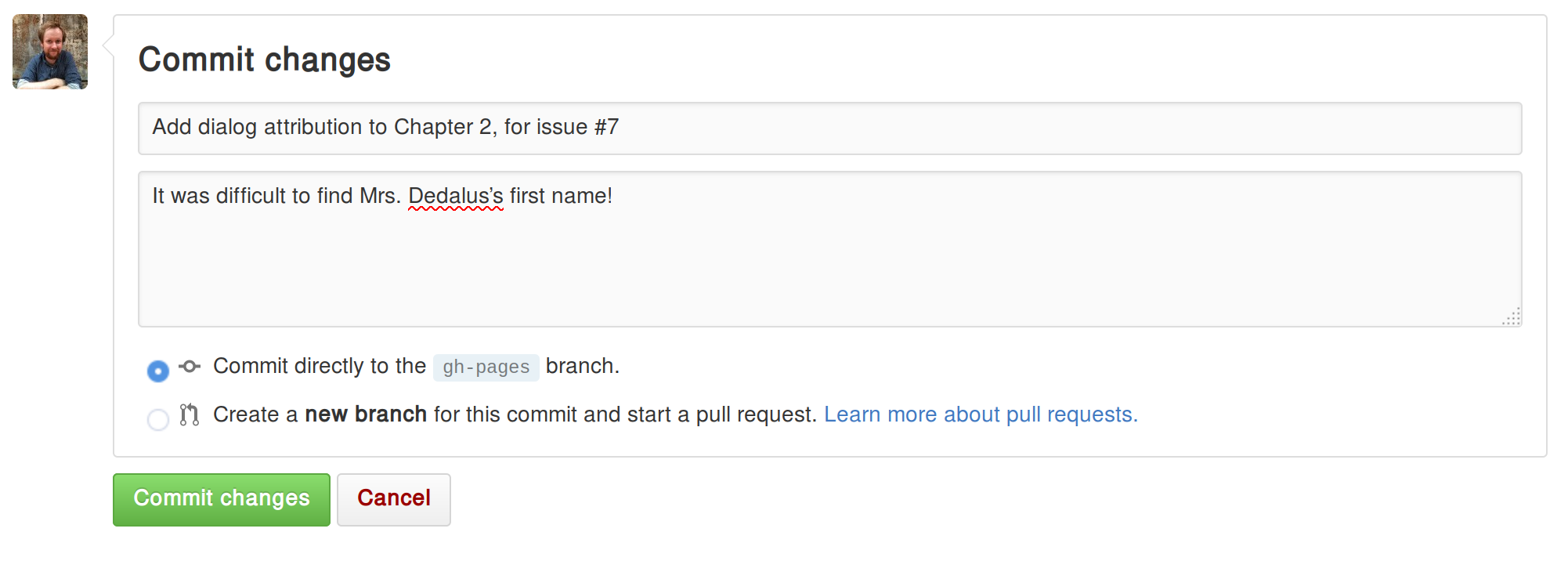The width and height of the screenshot is (1568, 561).
Task: Click the 'Commit directly to the' label text
Action: pos(320,366)
